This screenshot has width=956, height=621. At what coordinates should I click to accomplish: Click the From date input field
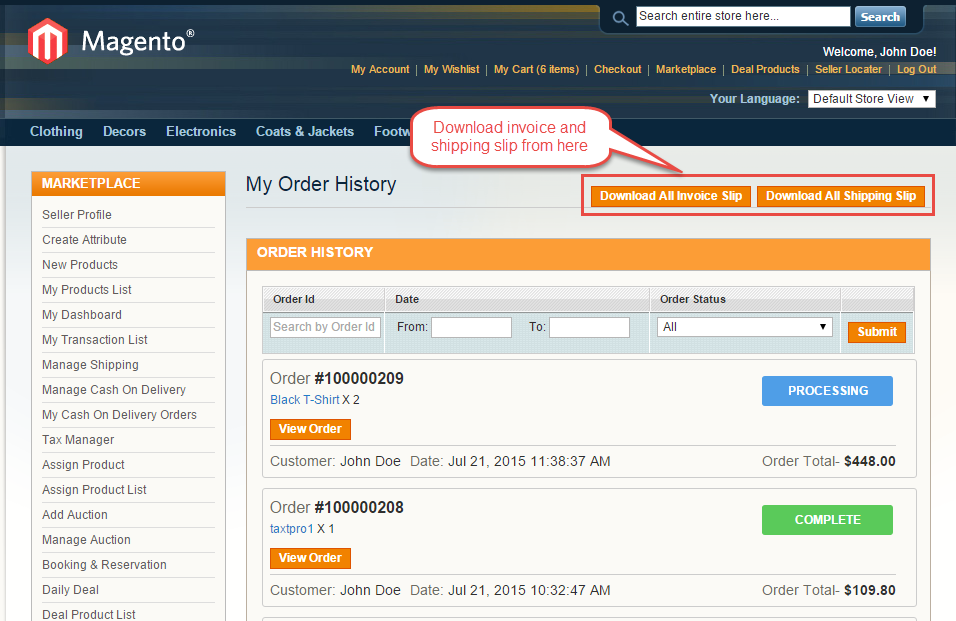pyautogui.click(x=471, y=327)
